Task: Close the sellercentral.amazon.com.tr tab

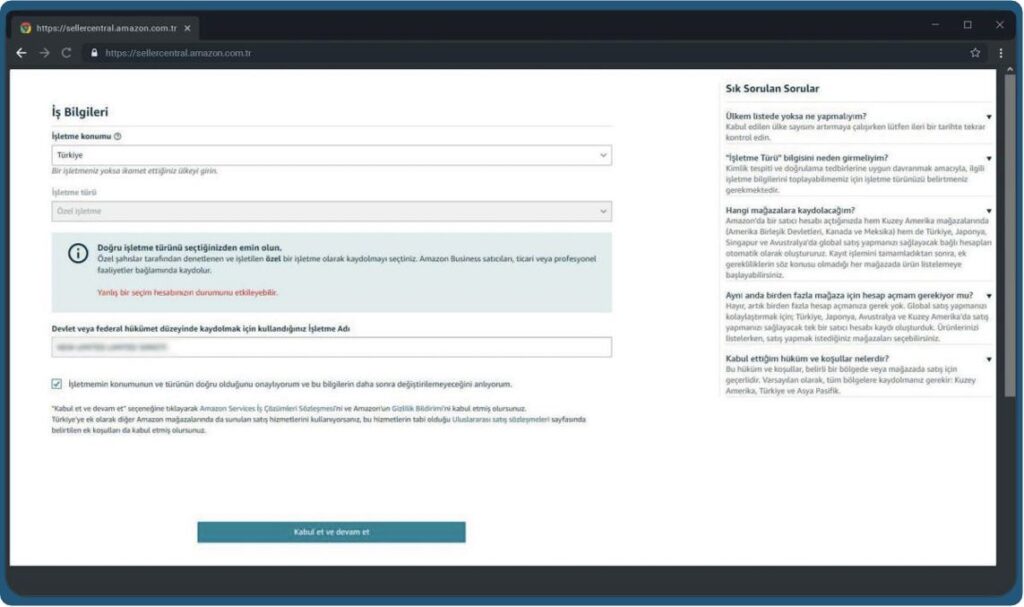Action: point(187,28)
